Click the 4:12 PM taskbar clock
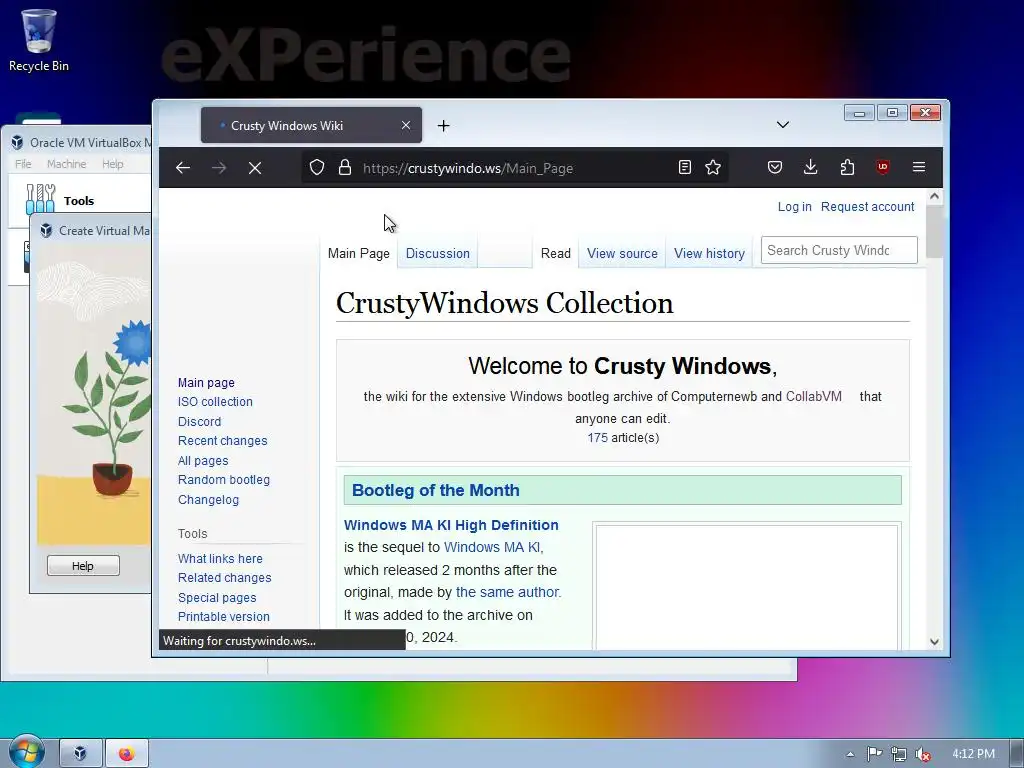This screenshot has width=1024, height=768. pos(973,754)
